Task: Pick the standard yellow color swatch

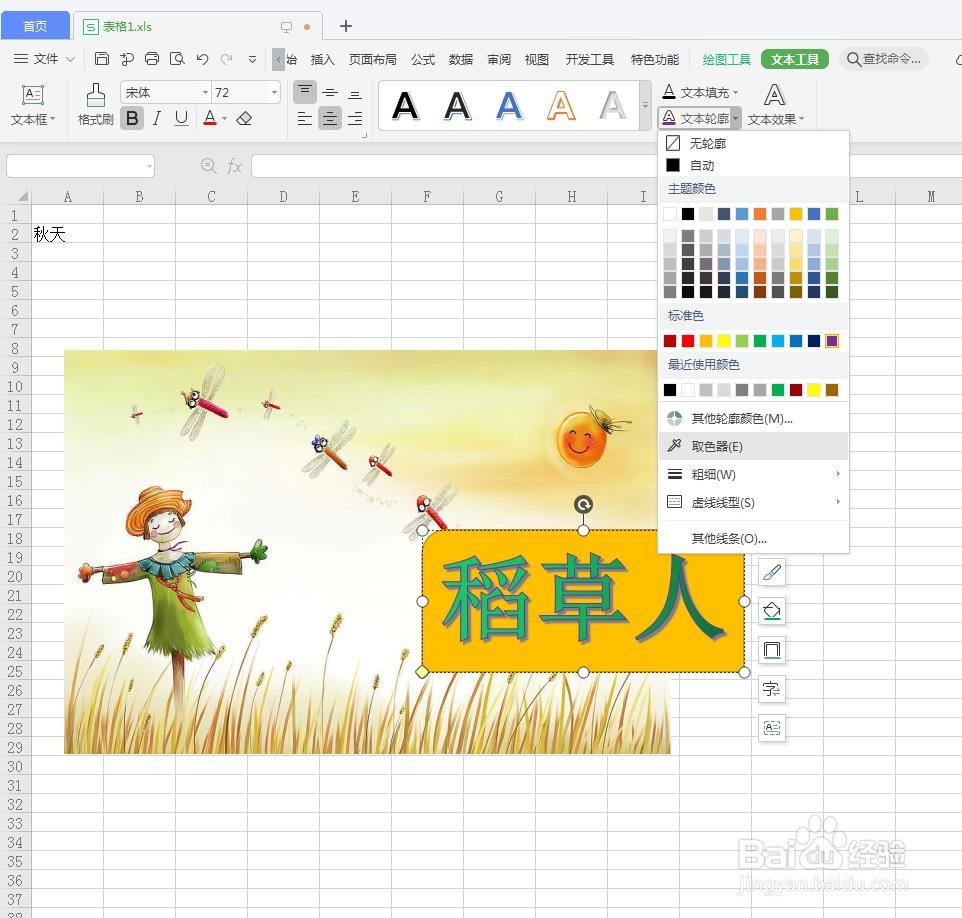Action: 724,341
